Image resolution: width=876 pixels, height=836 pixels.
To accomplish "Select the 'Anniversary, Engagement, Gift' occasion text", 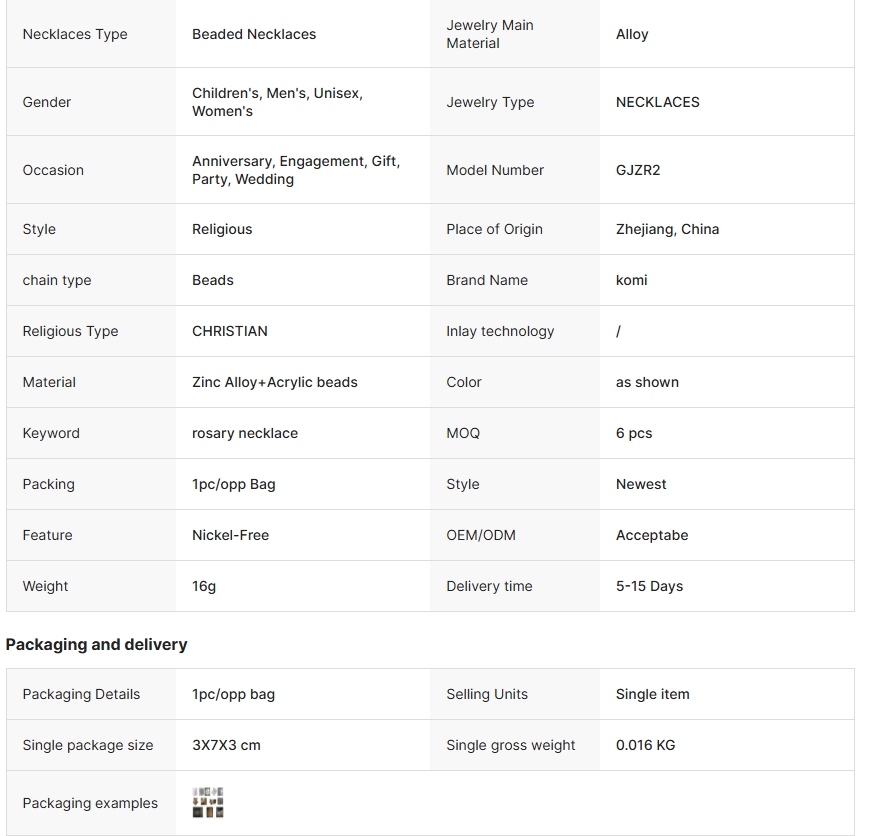I will pos(296,161).
